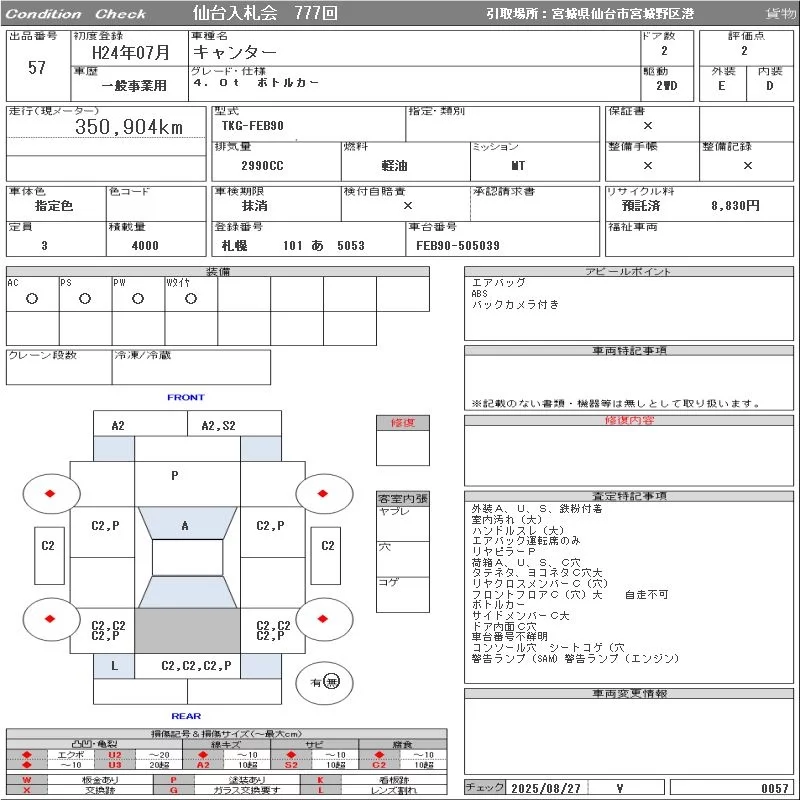
Task: Click fuel type 軽油
Action: pos(394,166)
